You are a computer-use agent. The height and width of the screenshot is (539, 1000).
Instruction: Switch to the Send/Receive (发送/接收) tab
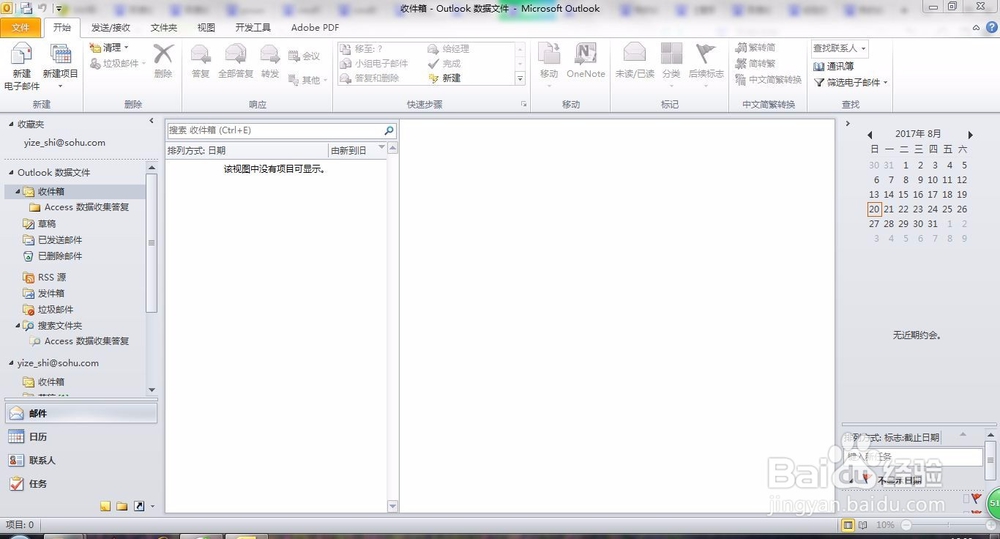110,27
